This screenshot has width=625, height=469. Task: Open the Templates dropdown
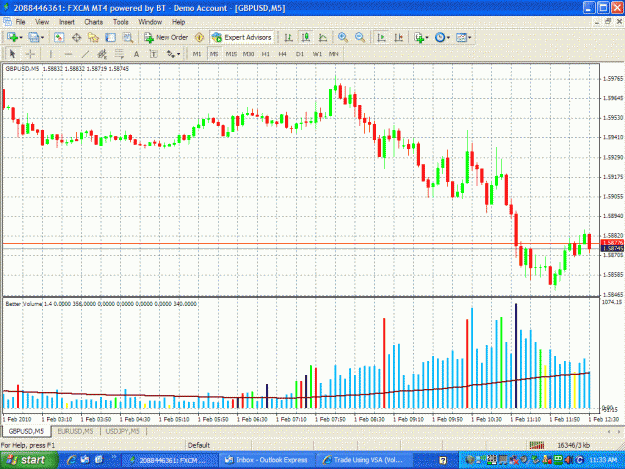pyautogui.click(x=464, y=37)
